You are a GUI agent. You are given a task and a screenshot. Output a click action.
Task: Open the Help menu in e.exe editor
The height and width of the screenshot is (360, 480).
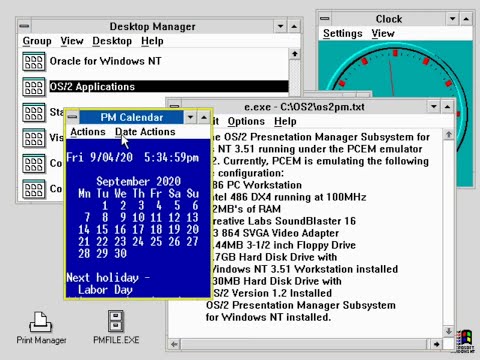click(x=285, y=121)
